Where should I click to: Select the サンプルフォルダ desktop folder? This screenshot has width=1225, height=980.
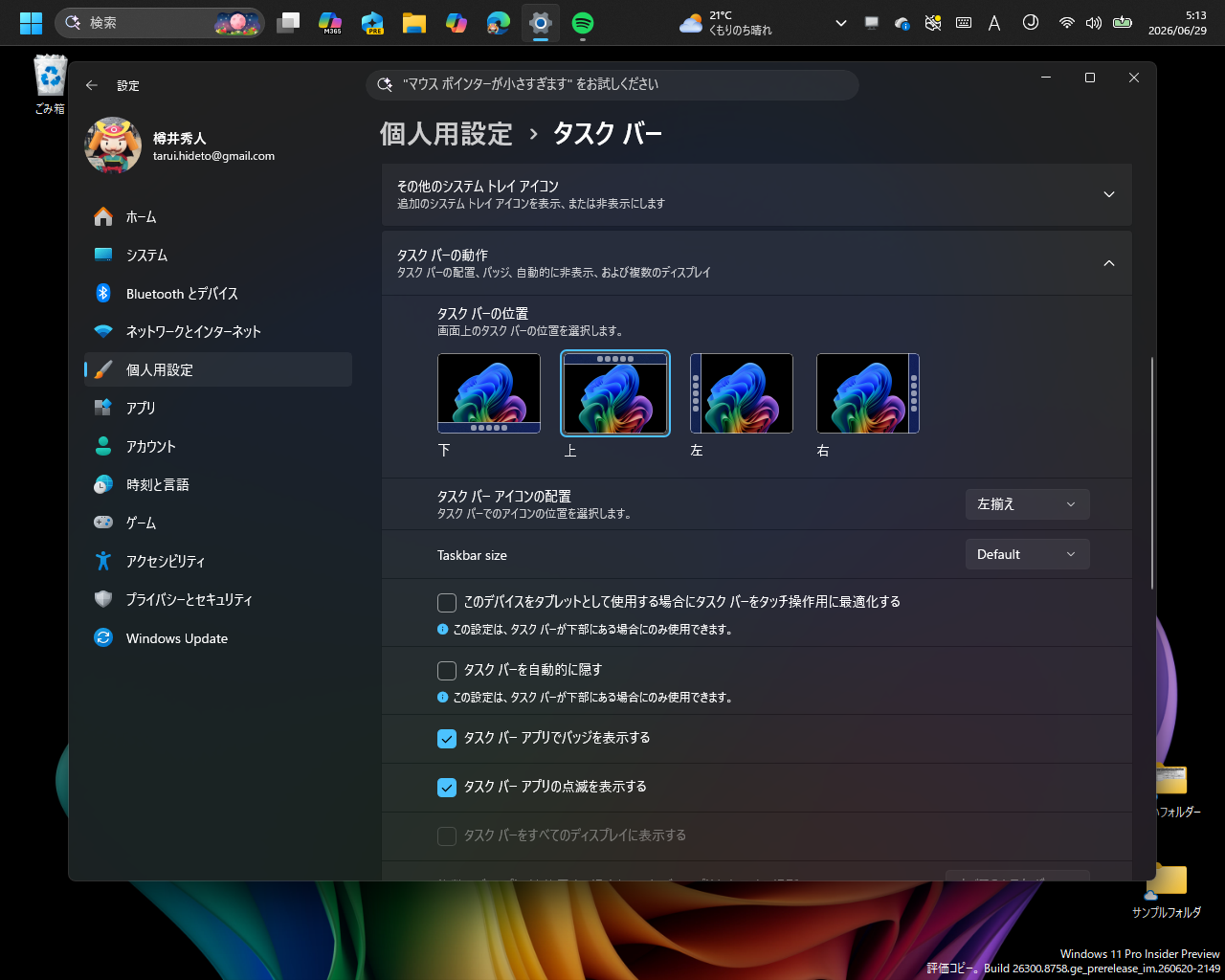pos(1167,890)
